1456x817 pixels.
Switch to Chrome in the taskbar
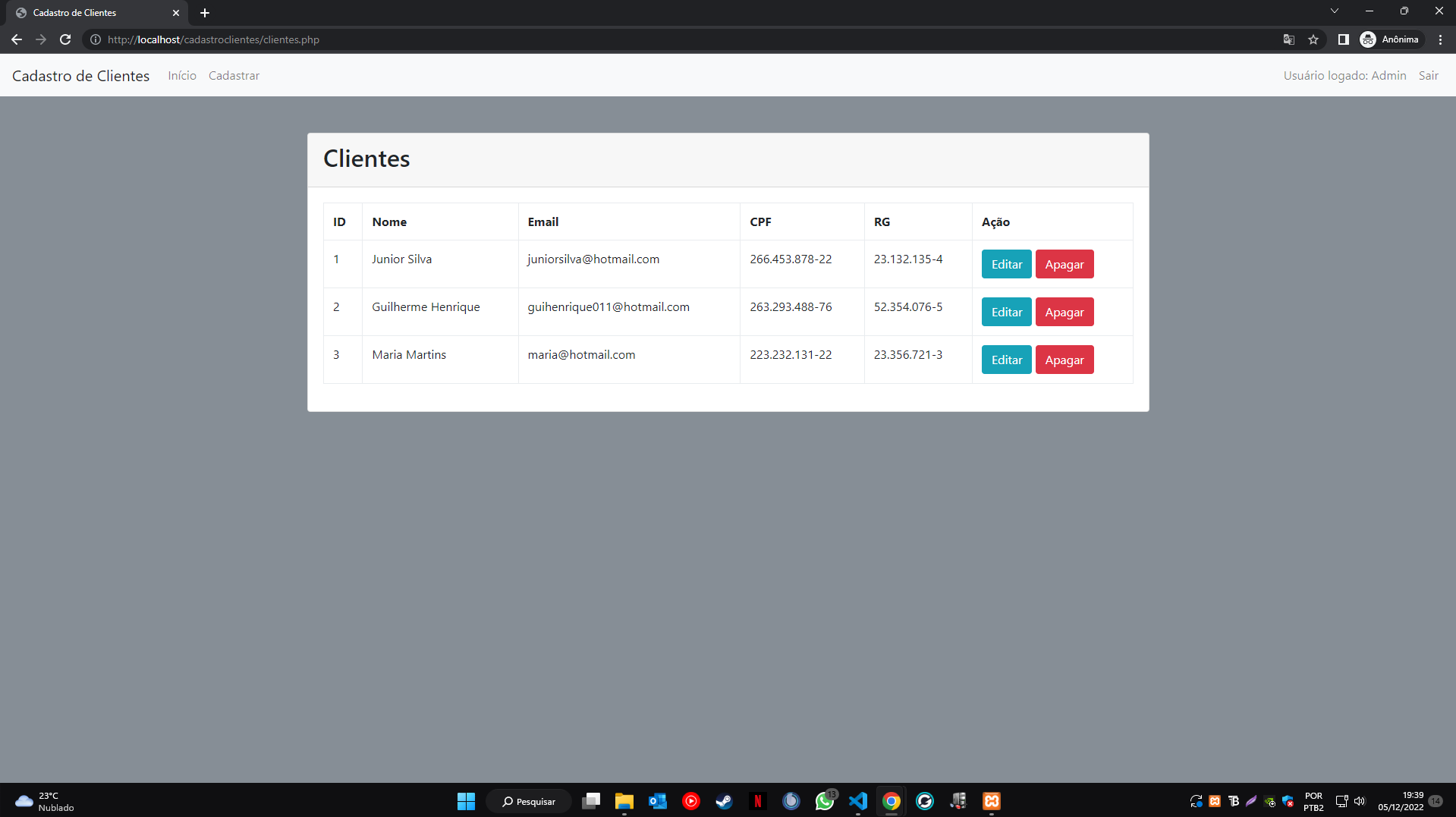pos(892,801)
